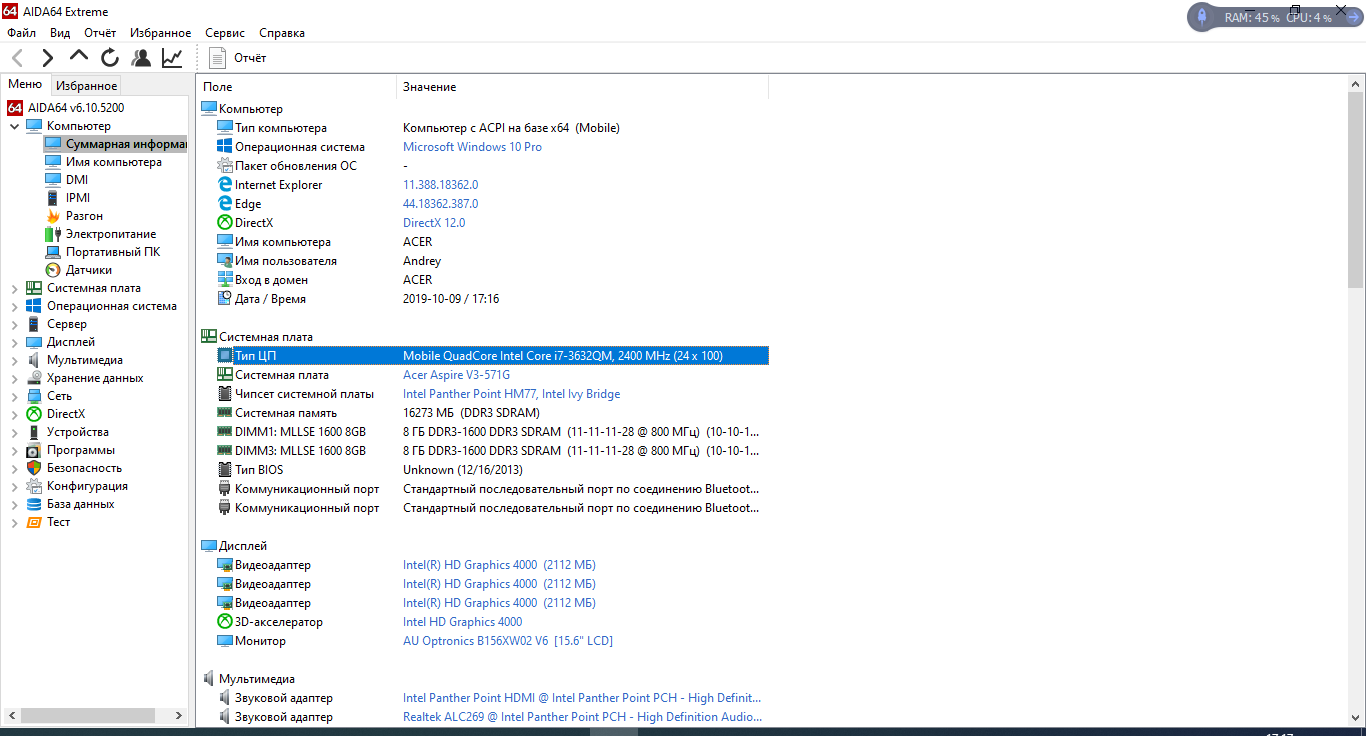Click the Программы tree icon
The height and width of the screenshot is (736, 1366).
34,450
